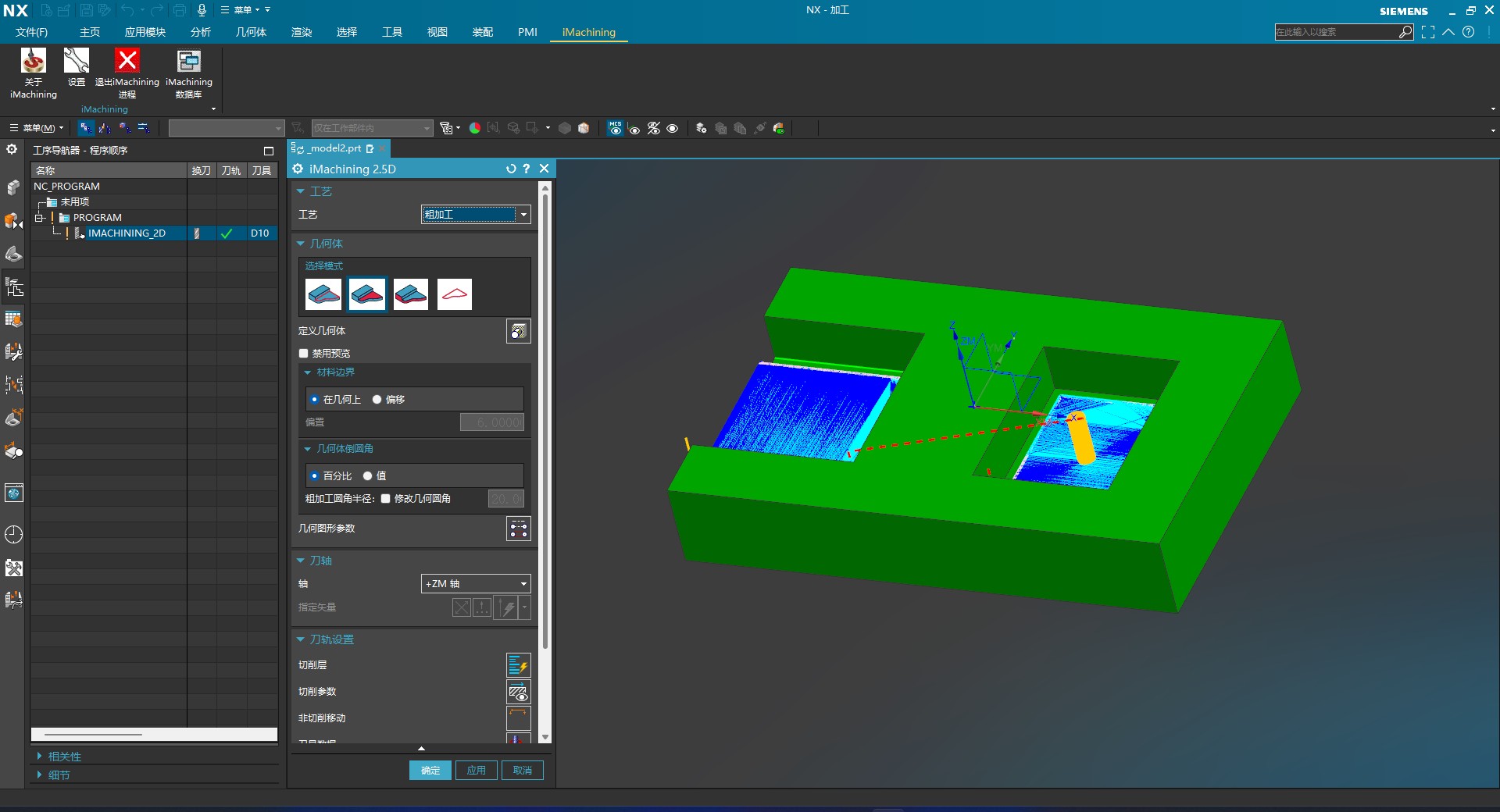The image size is (1500, 812).
Task: Open 文件(F) menu
Action: (31, 32)
